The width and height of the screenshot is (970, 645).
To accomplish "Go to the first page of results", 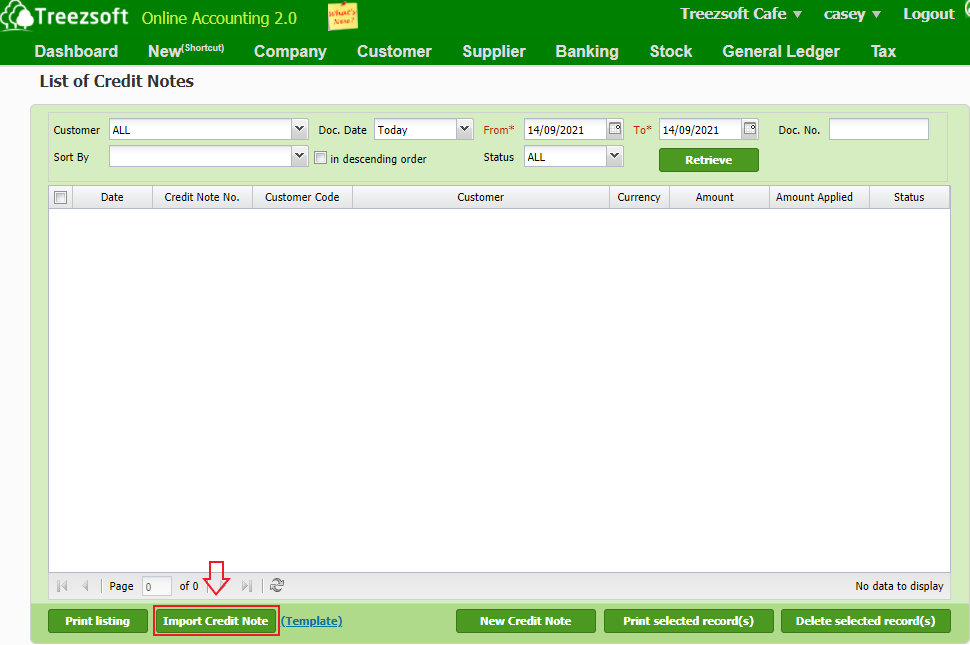I will coord(63,586).
